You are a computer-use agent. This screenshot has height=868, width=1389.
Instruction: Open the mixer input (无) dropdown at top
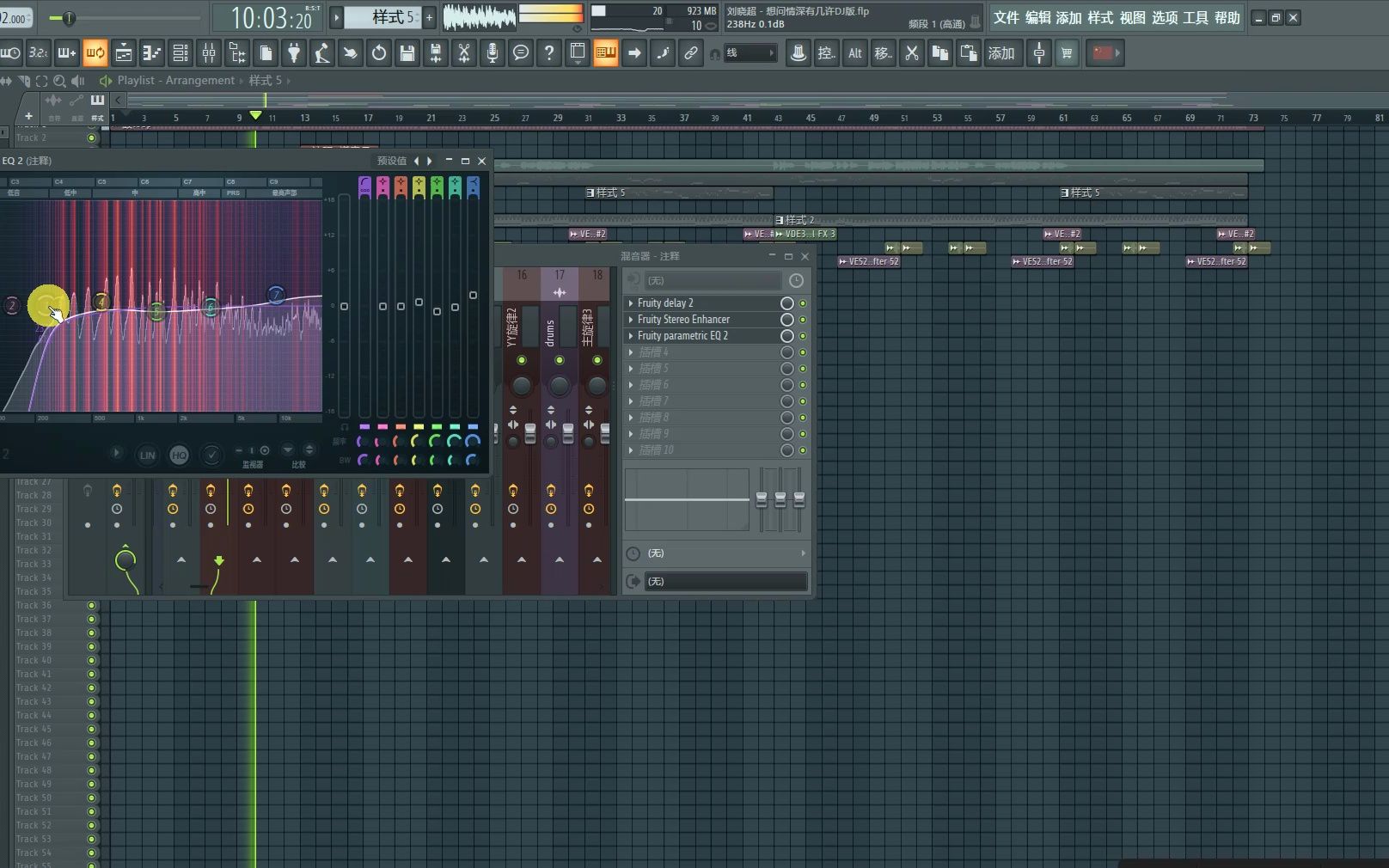click(713, 281)
